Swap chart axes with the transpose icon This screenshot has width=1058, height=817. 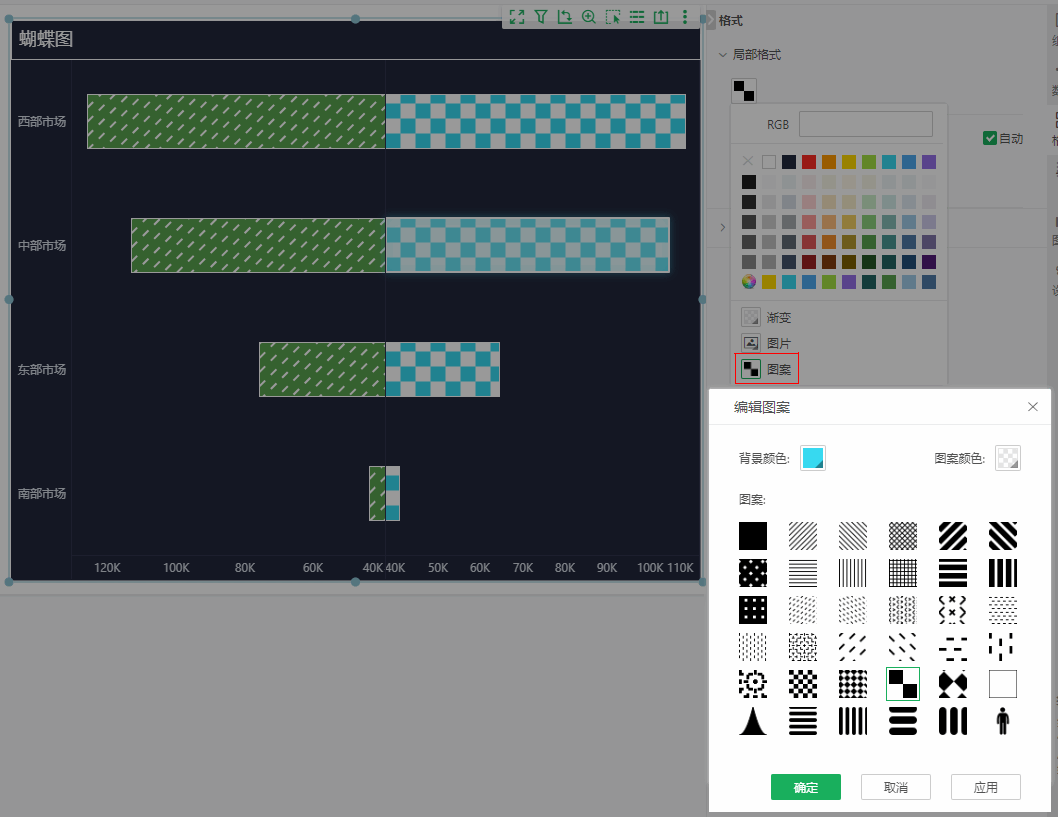565,17
